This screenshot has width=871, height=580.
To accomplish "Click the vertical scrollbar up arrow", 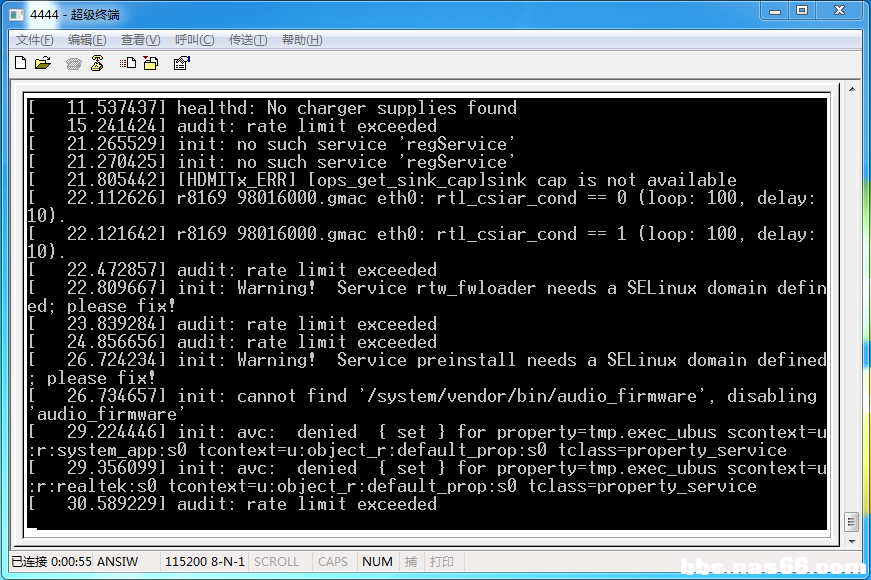I will [852, 89].
